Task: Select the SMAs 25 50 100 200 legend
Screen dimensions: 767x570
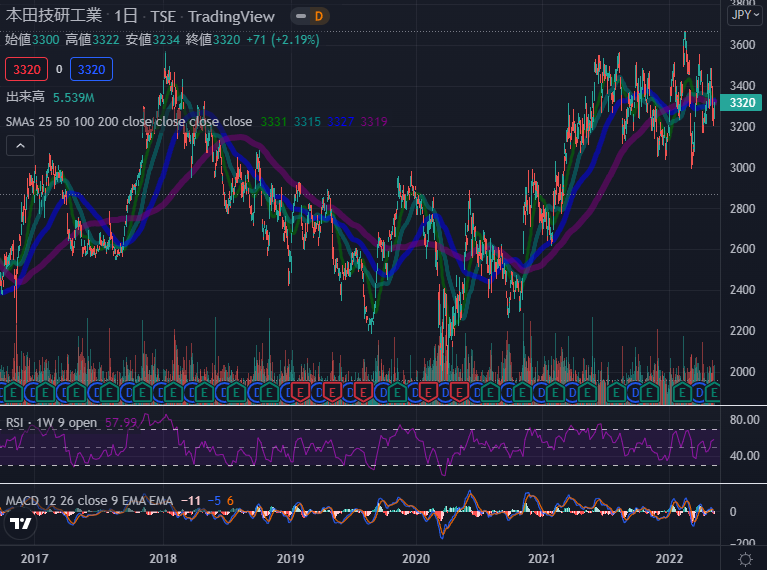Action: 129,121
